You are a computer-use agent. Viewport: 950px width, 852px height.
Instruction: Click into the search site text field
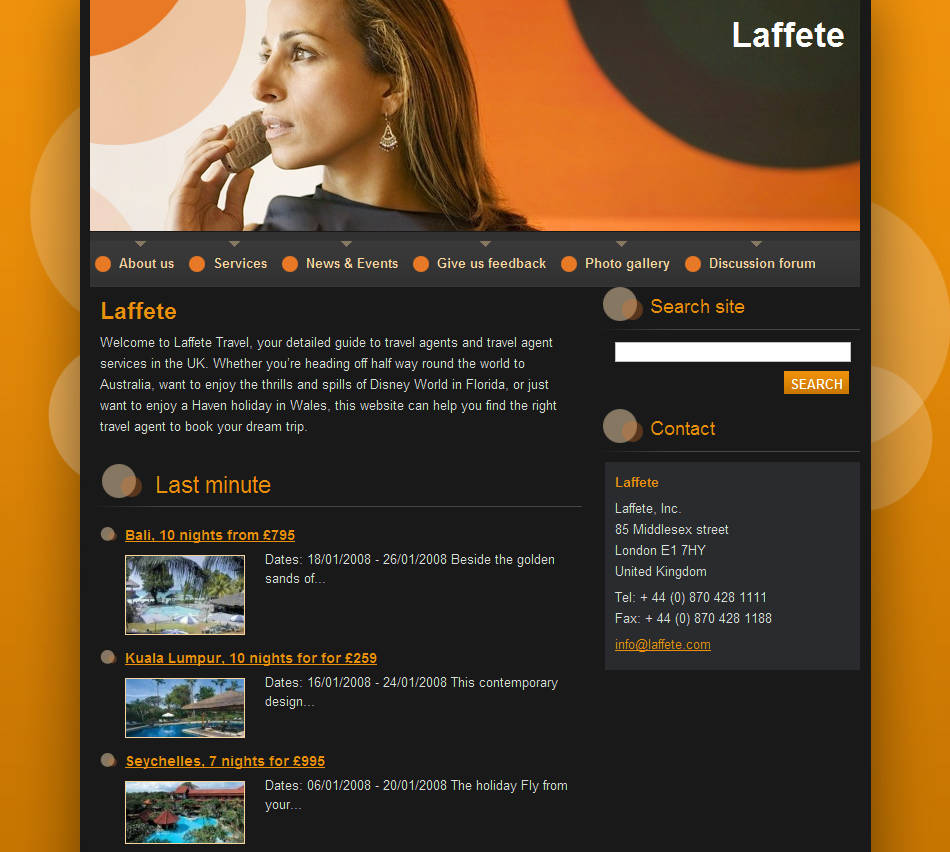732,352
